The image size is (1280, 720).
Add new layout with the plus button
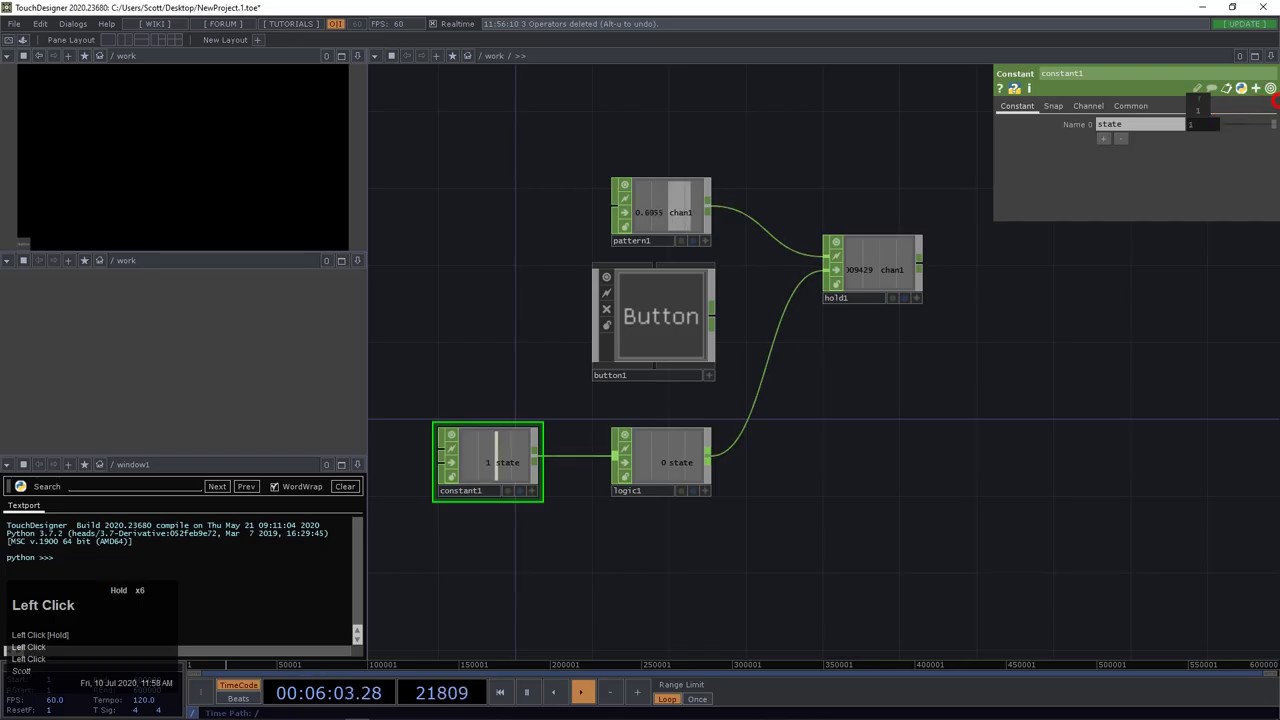257,40
